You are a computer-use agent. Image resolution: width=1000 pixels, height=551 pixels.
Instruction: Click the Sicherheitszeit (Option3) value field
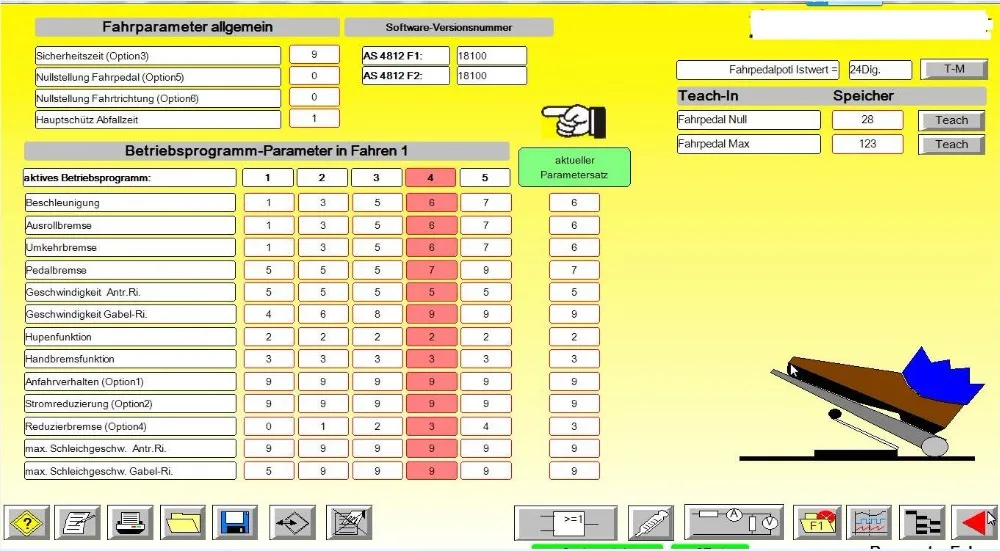click(x=314, y=55)
